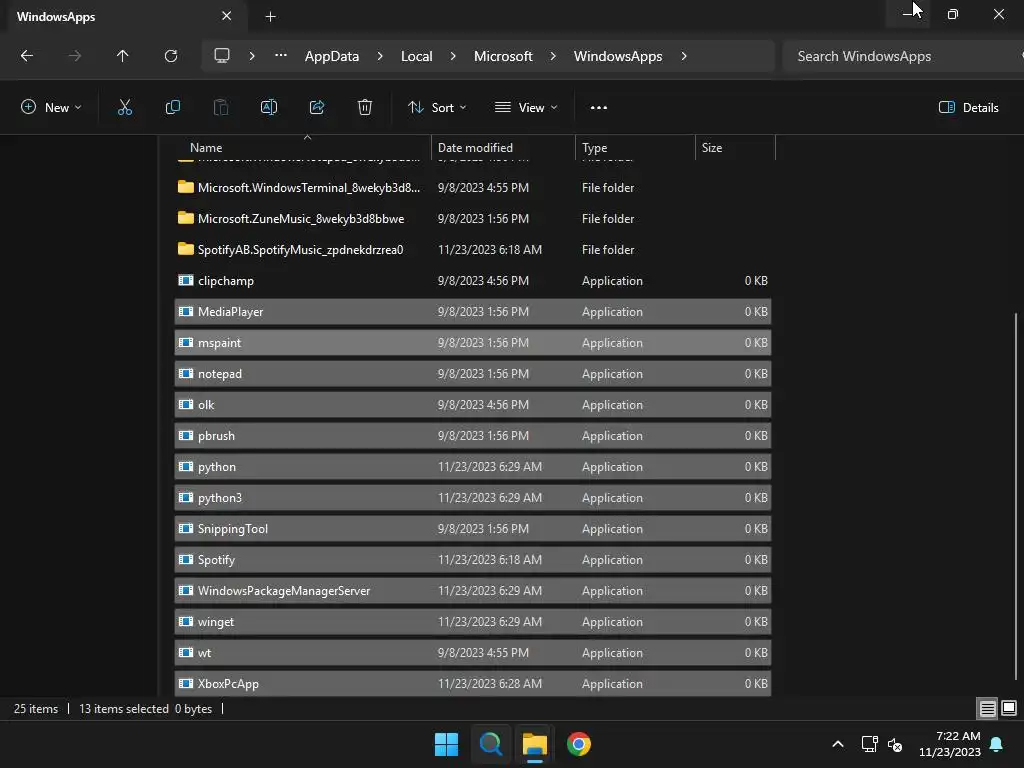
Task: Click the vertical scrollbar of file list
Action: [x=1016, y=496]
